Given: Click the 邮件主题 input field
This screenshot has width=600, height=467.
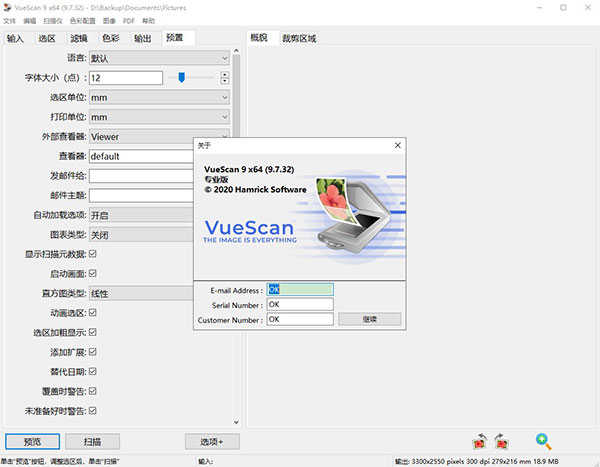Looking at the screenshot, I should [x=142, y=195].
